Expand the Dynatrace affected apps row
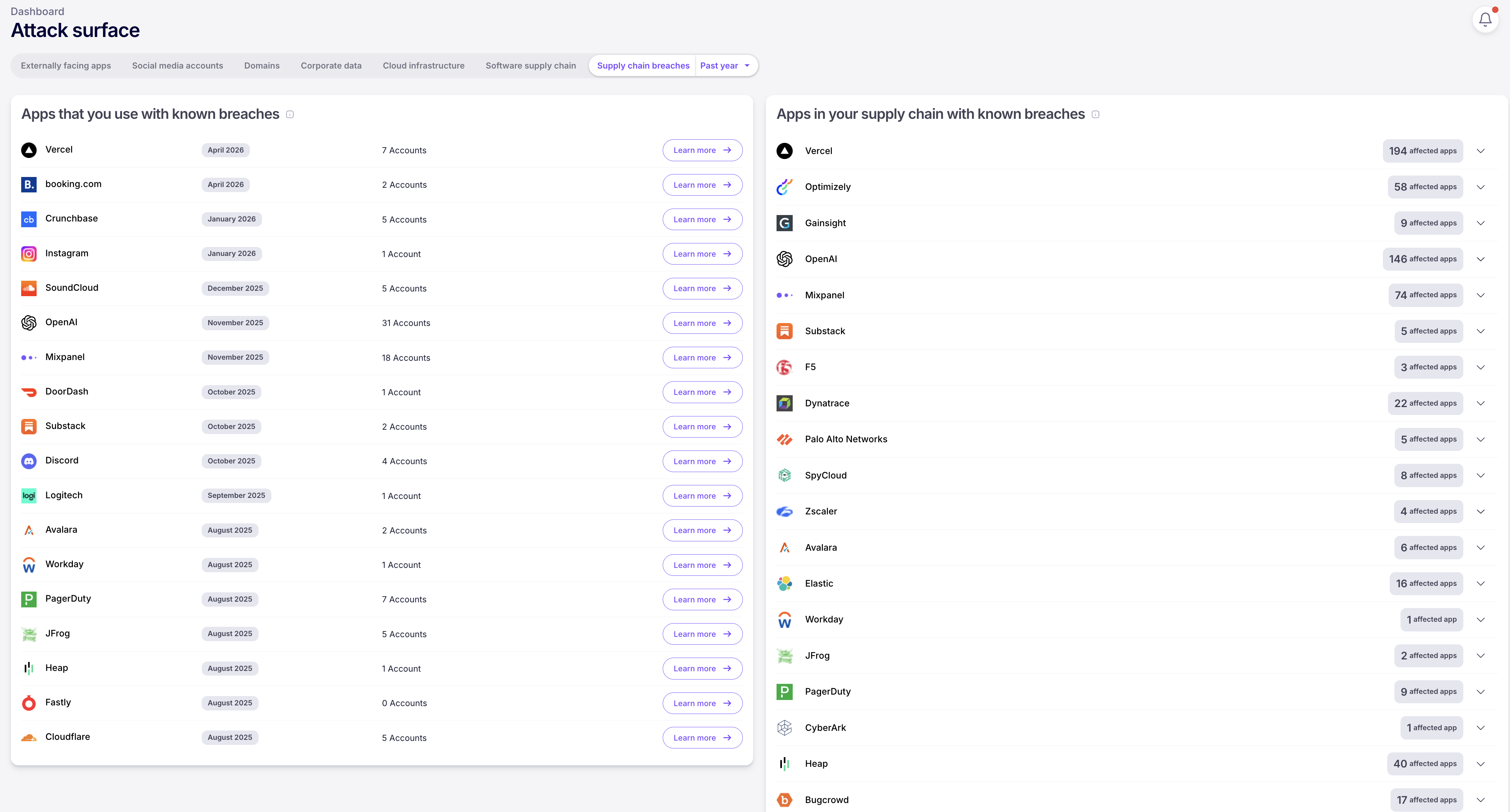This screenshot has width=1510, height=812. coord(1481,403)
